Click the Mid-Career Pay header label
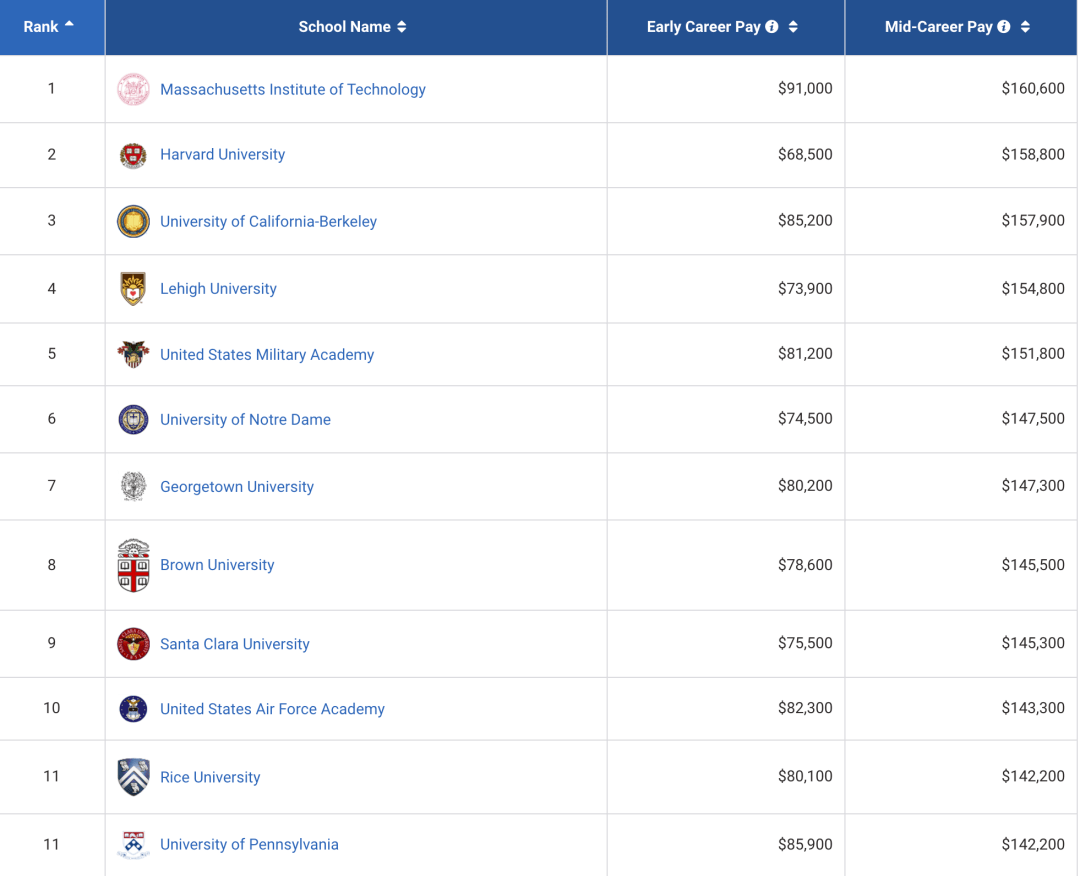Viewport: 1080px width, 876px height. pos(938,27)
